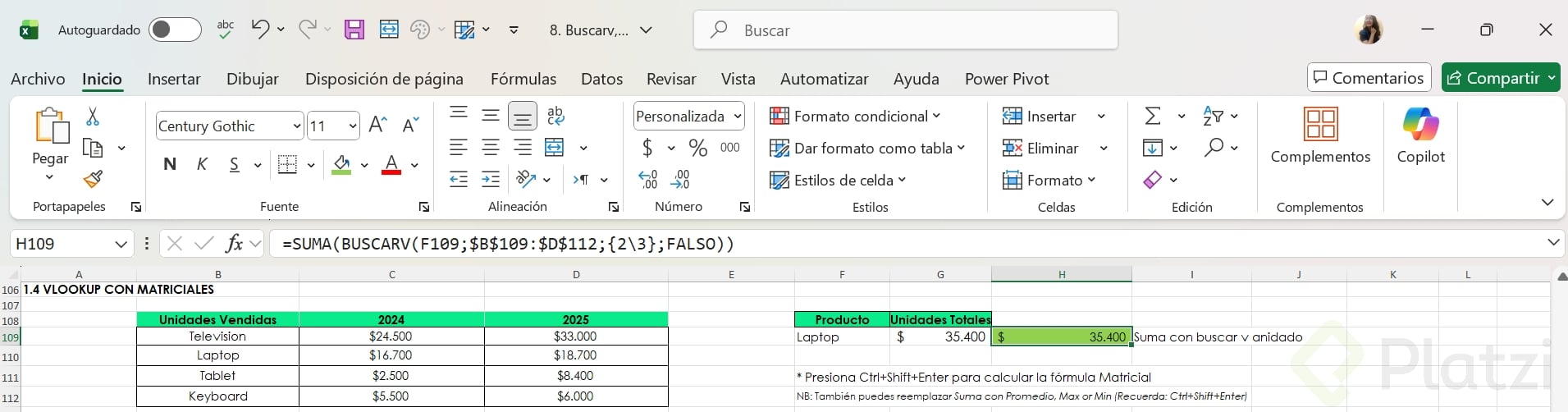Apply thousands separator 000 style
The height and width of the screenshot is (412, 1568).
(x=730, y=148)
